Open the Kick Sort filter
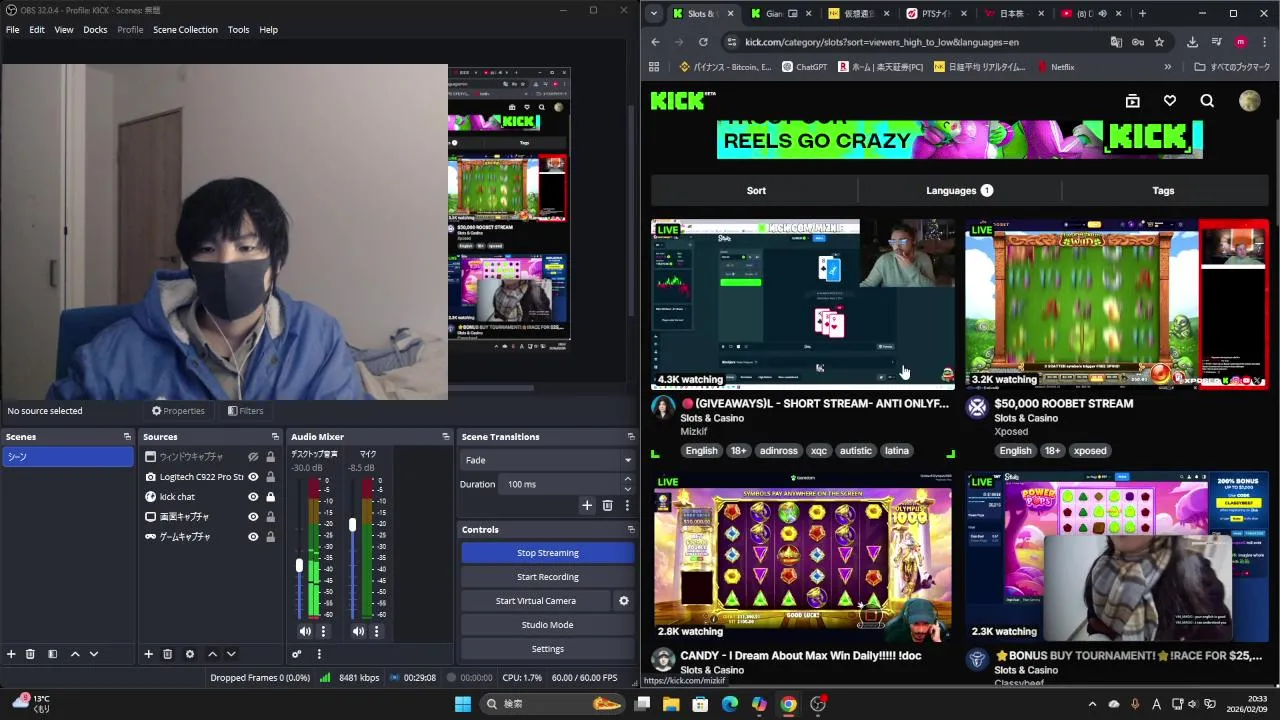The width and height of the screenshot is (1280, 720). pyautogui.click(x=756, y=190)
